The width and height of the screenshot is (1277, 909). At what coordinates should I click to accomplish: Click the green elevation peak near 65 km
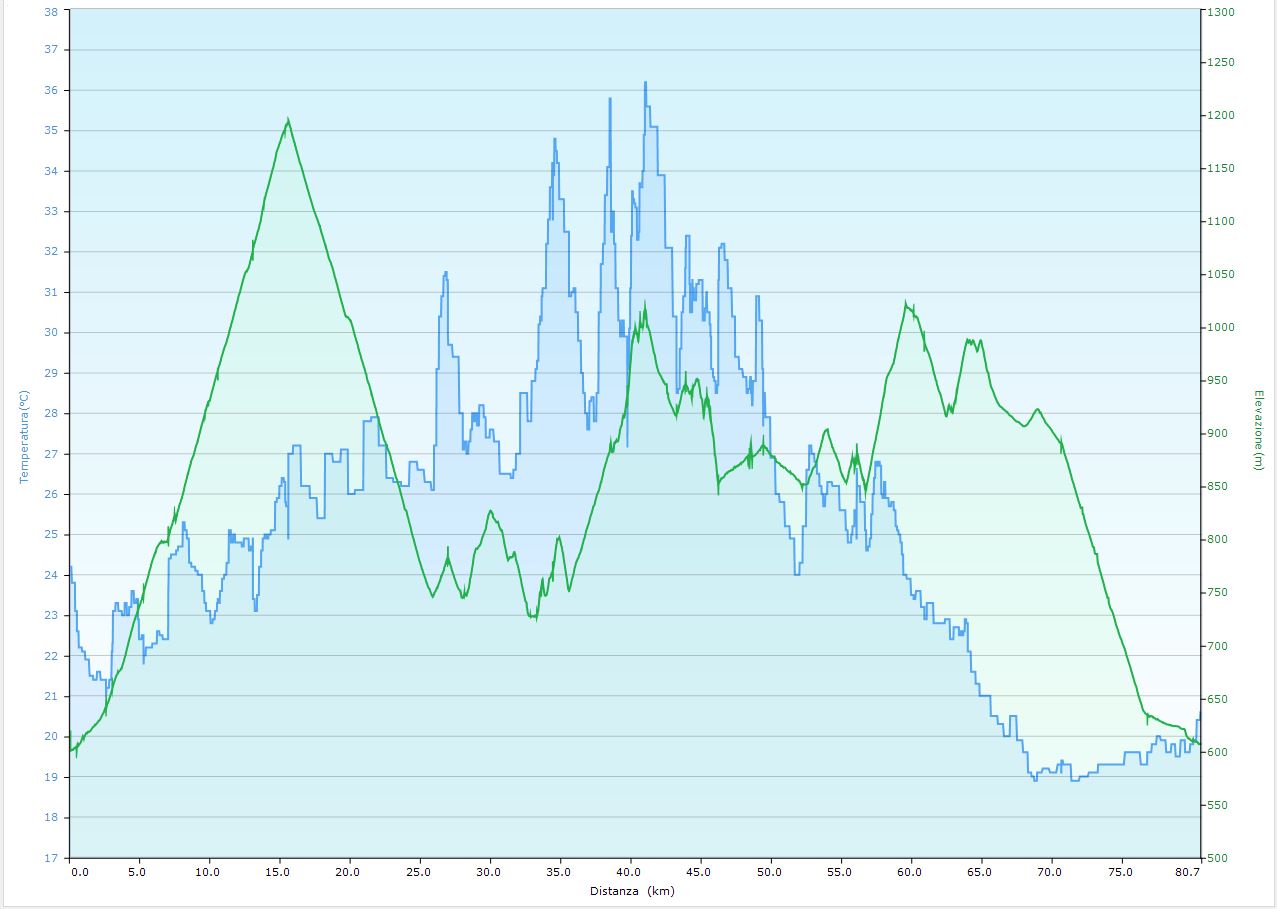coord(969,340)
